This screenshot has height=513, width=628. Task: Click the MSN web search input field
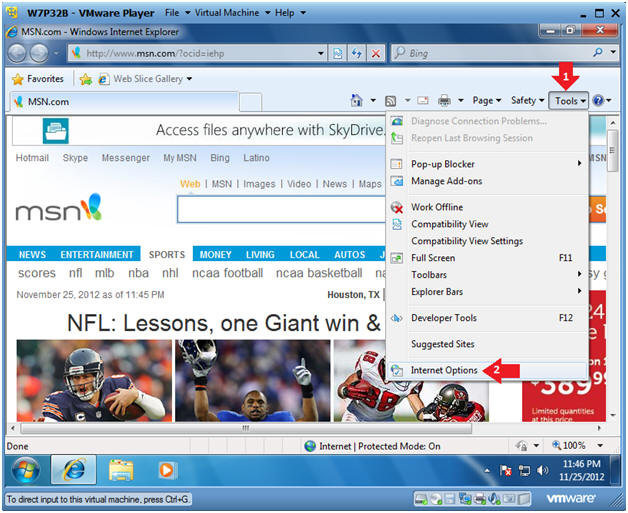[281, 209]
